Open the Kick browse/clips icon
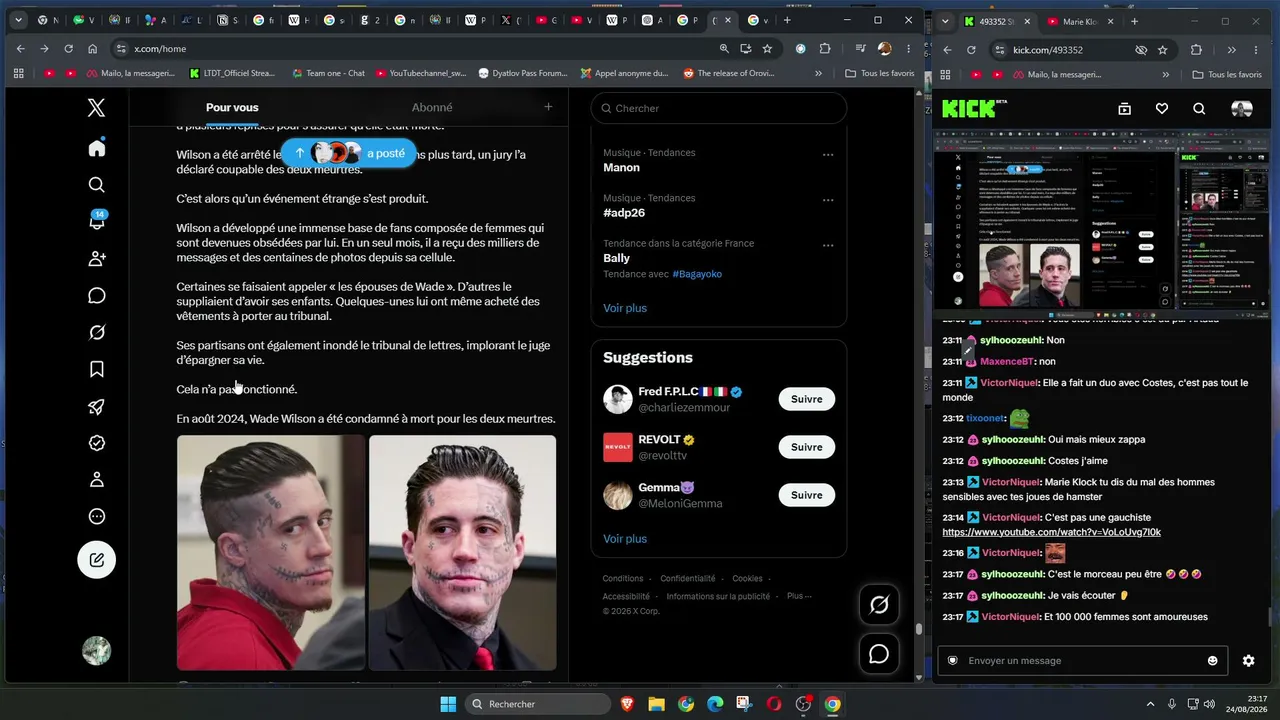 coord(1124,109)
